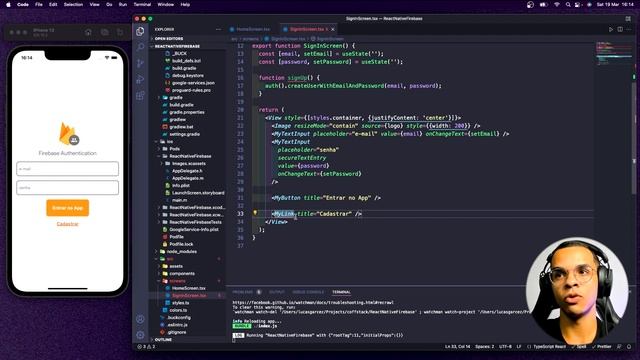Split the editor to the right
The image size is (640, 360).
620,29
